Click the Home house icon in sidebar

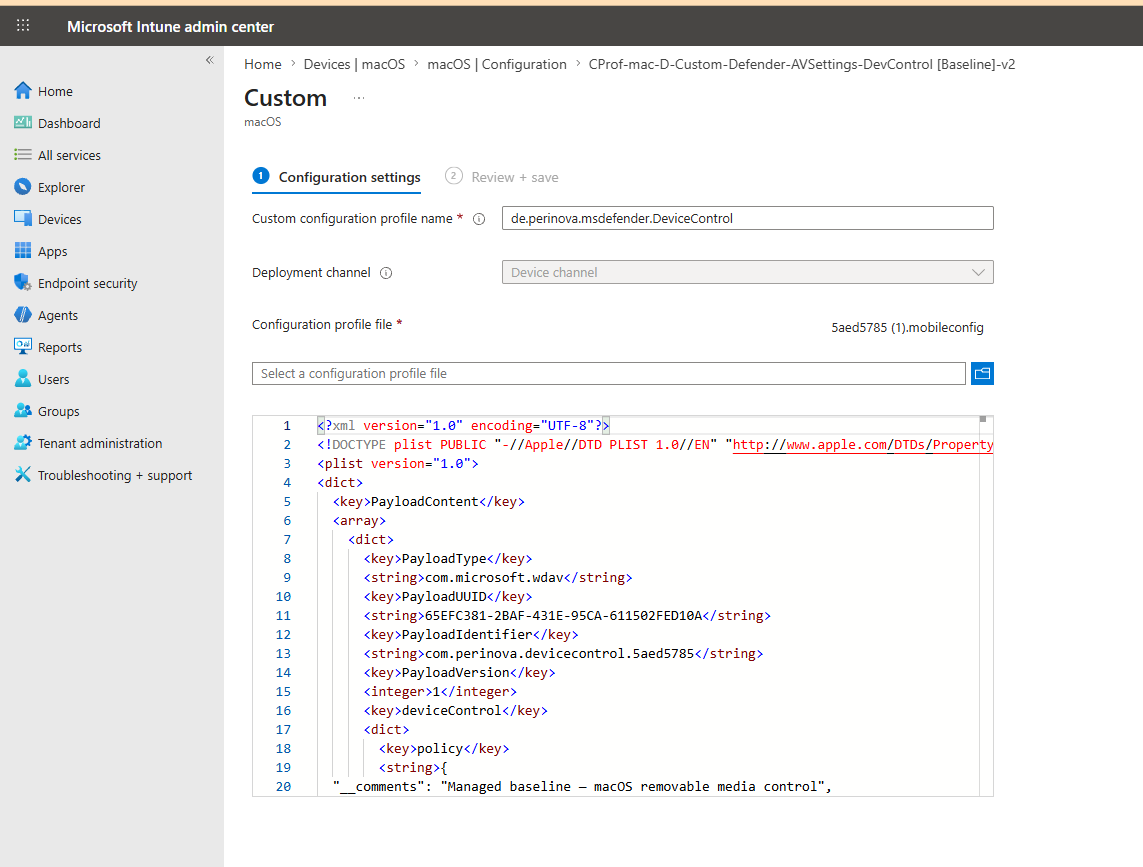pos(23,90)
